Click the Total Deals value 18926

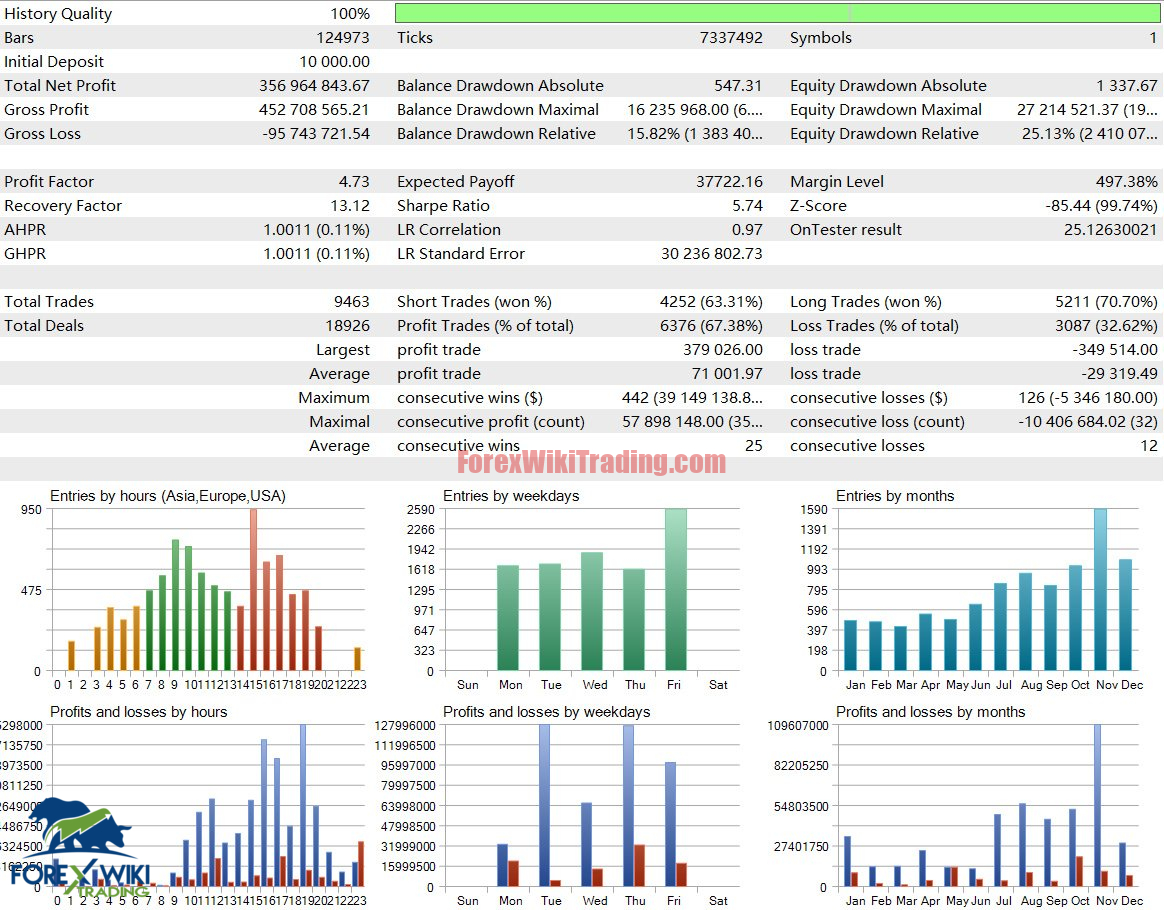347,326
